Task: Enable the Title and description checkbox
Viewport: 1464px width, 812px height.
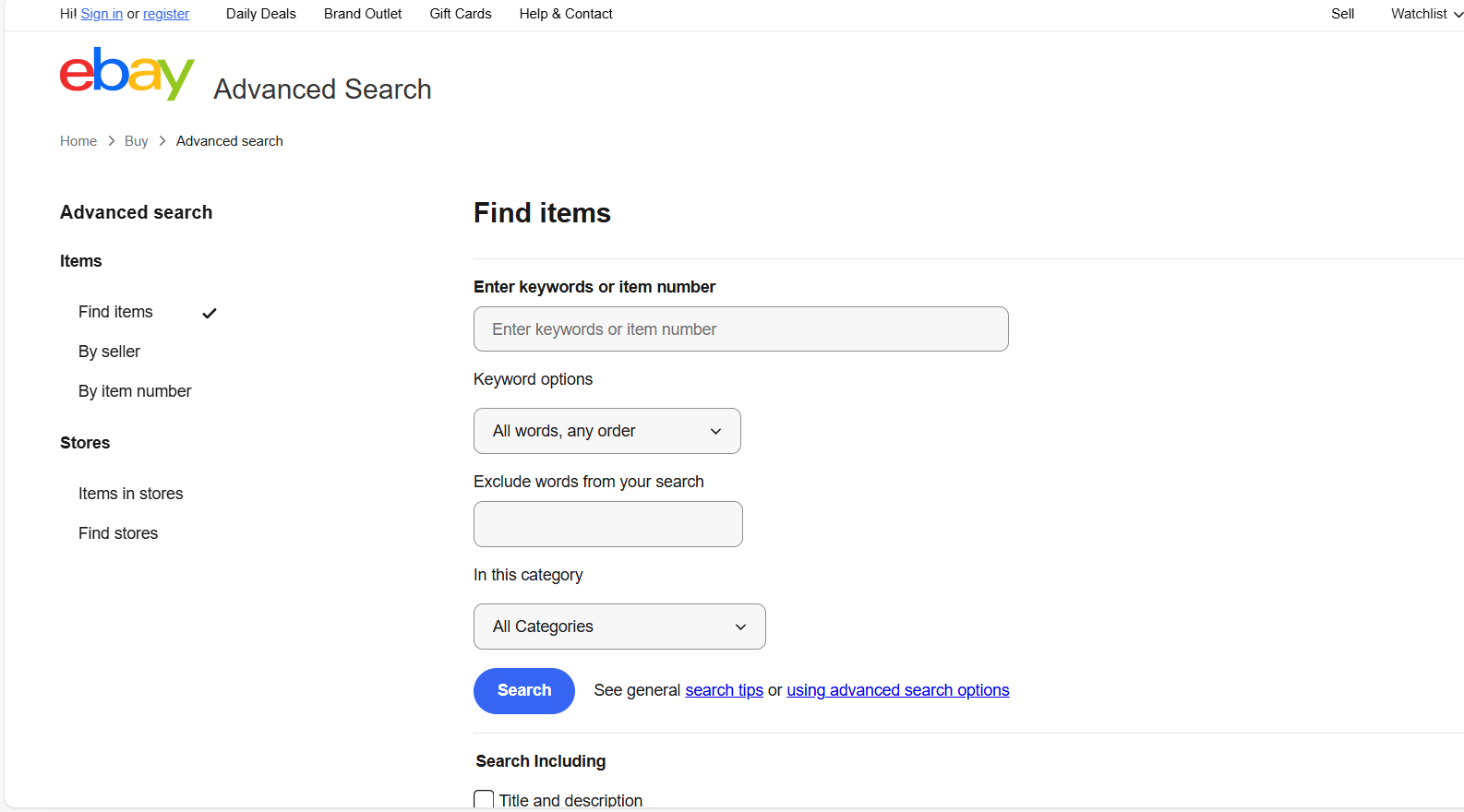Action: (484, 799)
